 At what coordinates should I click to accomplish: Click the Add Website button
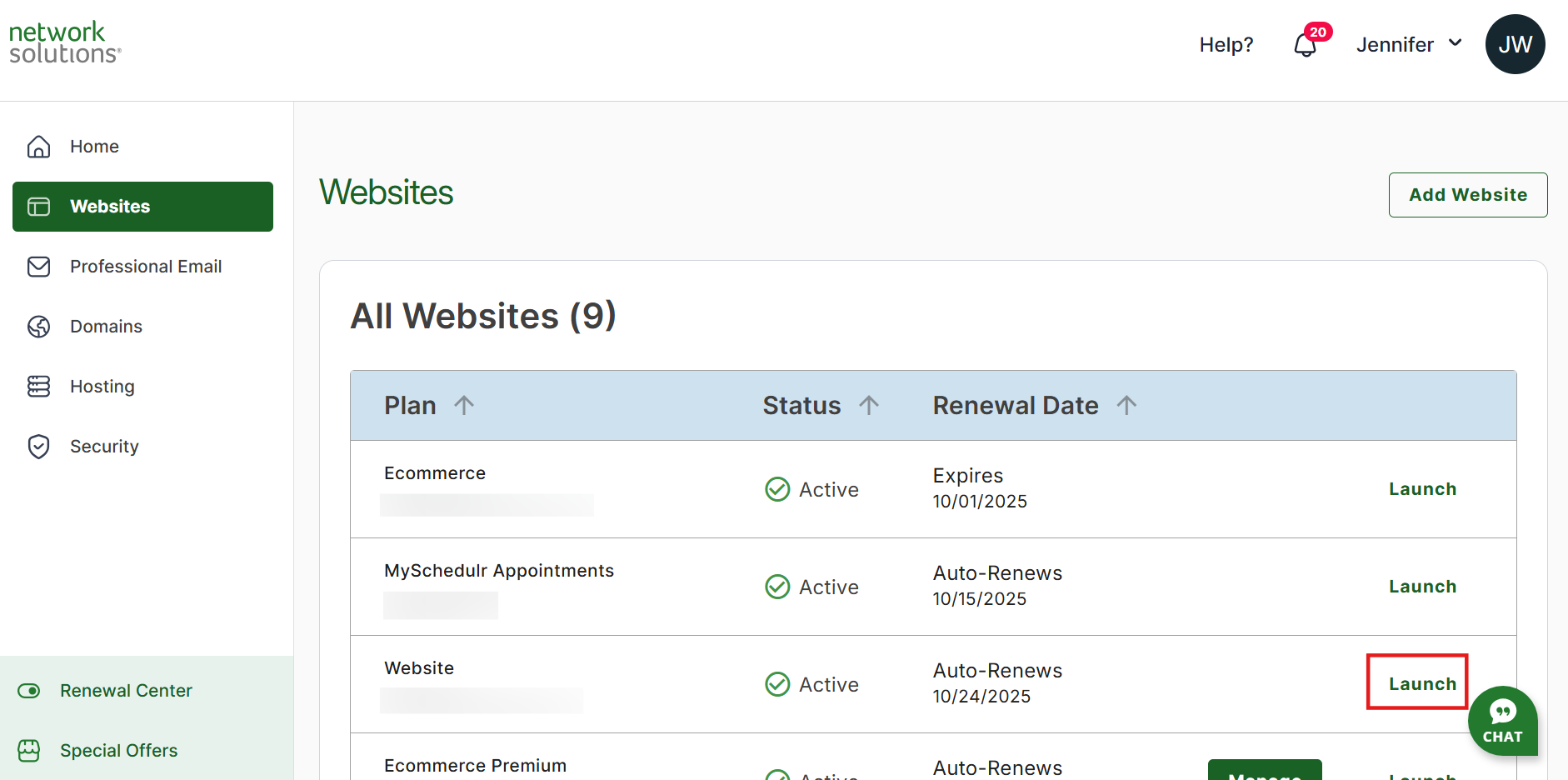tap(1468, 195)
